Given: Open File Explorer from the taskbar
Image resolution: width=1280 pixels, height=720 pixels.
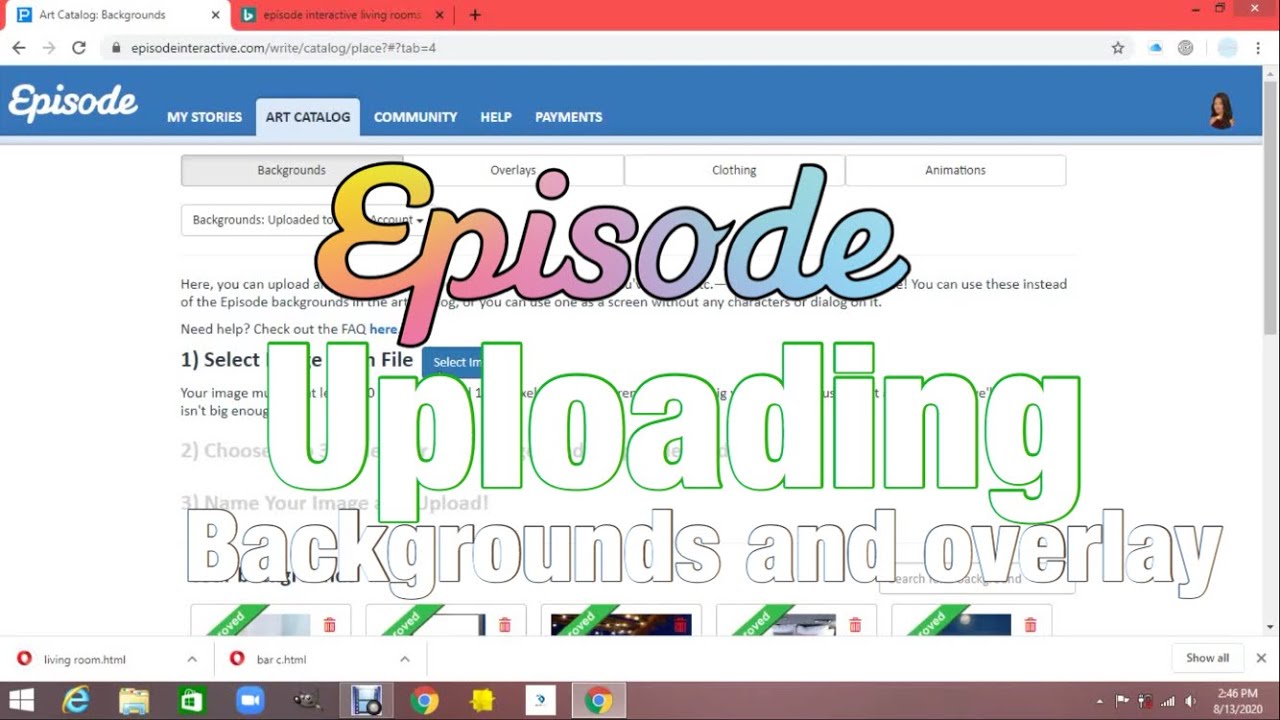Looking at the screenshot, I should point(133,700).
